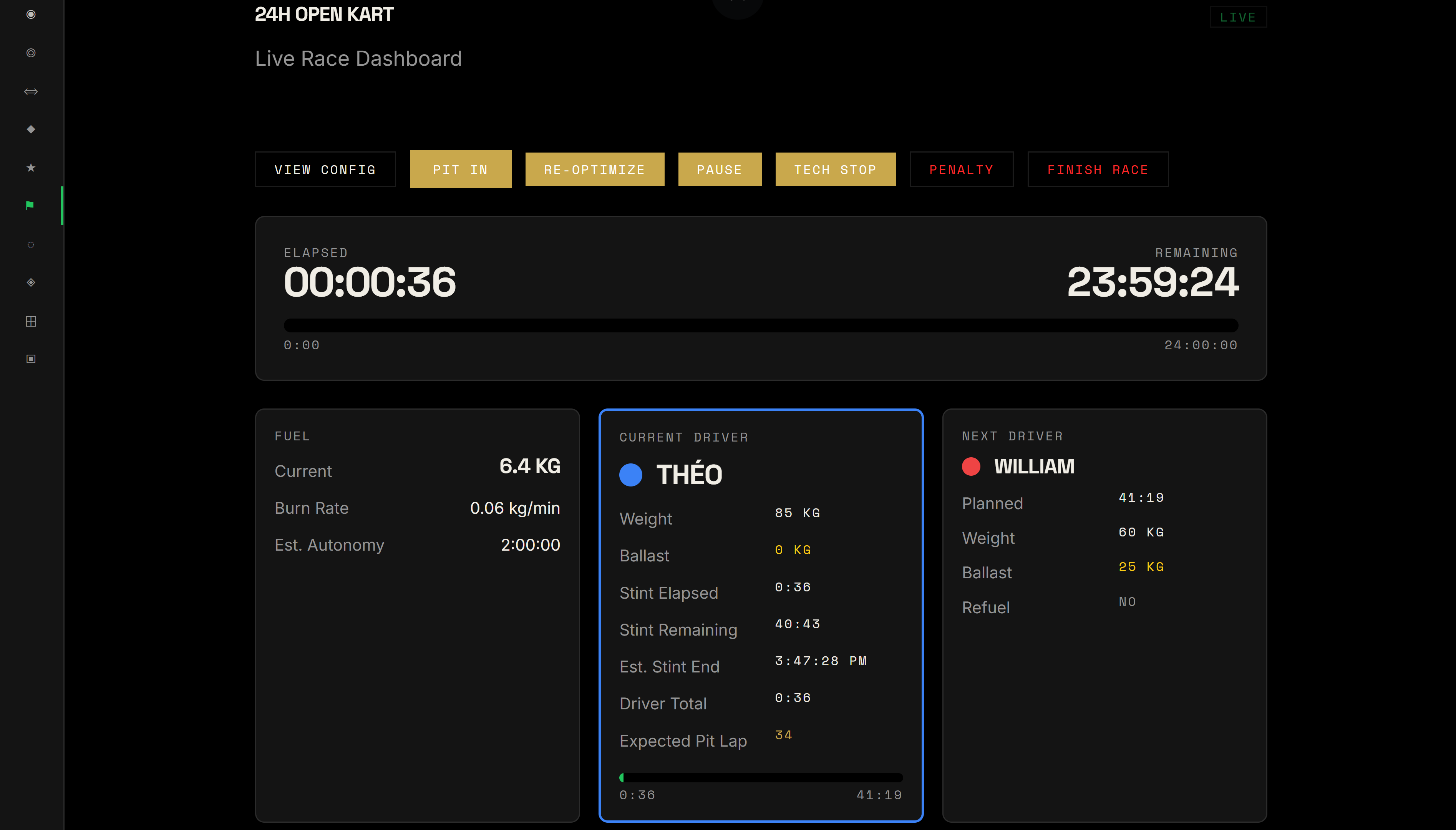Click the solid diamond sidebar icon
The width and height of the screenshot is (1456, 830).
pos(31,129)
